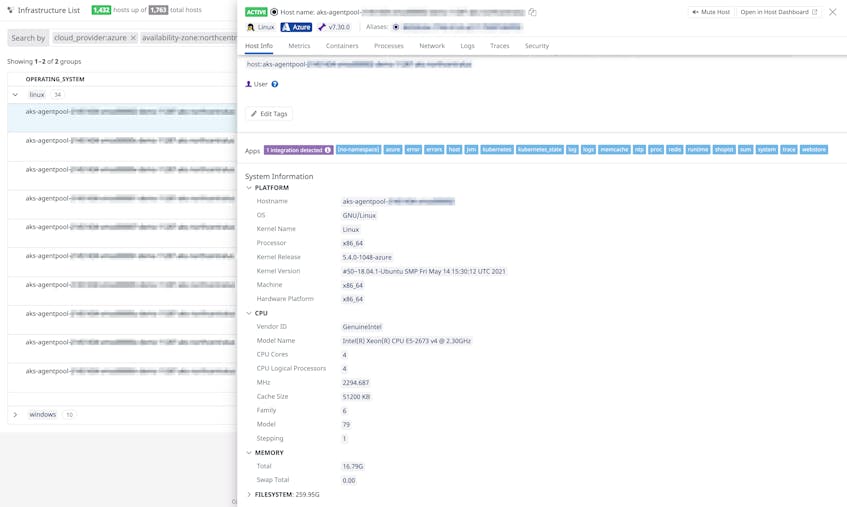Expand the FILESYSTEM section
Viewport: 847px width, 507px height.
[249, 495]
